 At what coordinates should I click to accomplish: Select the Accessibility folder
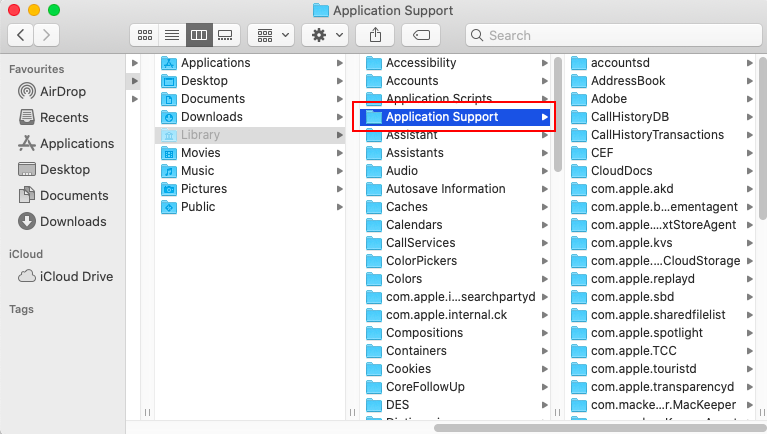click(x=455, y=63)
